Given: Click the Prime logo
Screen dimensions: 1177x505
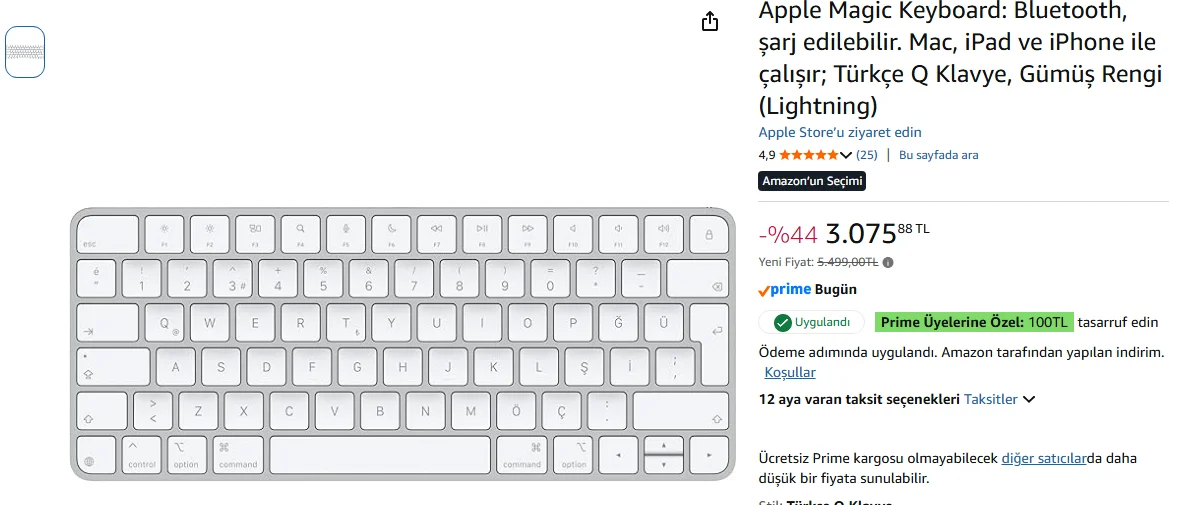Looking at the screenshot, I should tap(784, 290).
